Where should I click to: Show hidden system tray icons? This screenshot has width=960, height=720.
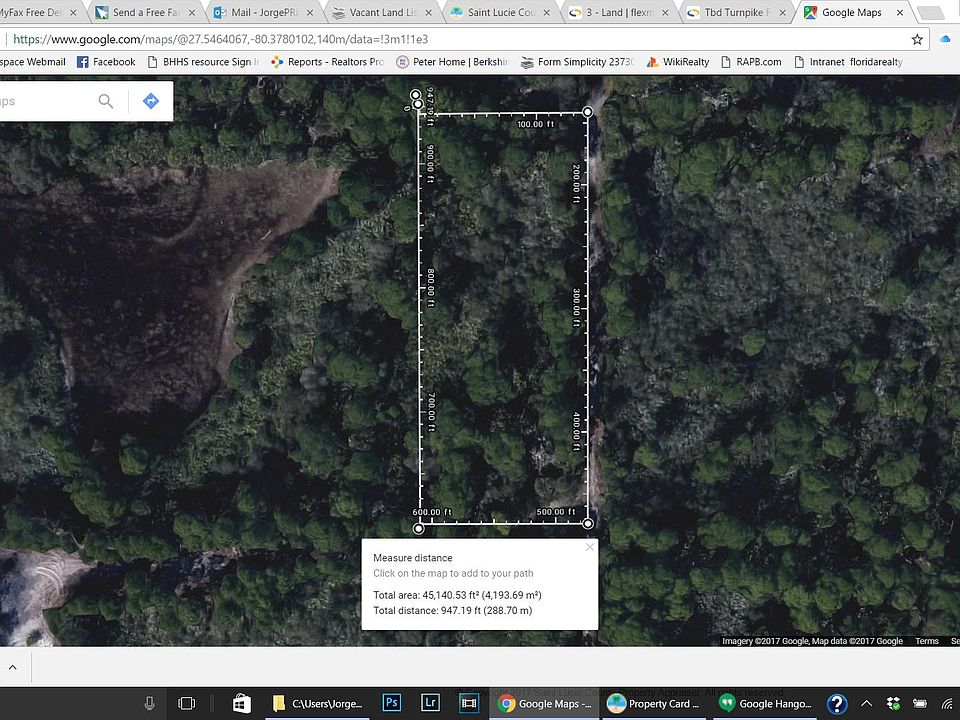866,703
